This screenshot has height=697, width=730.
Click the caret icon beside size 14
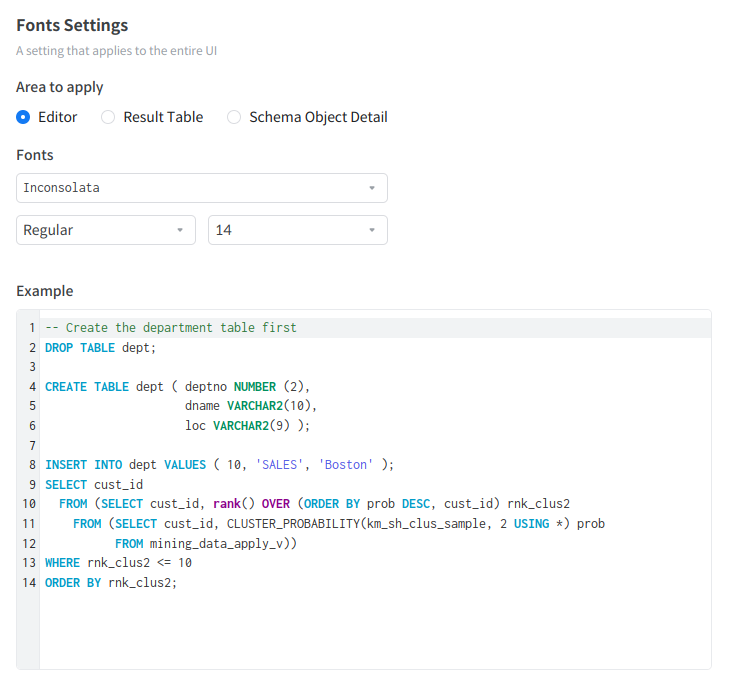tap(372, 230)
